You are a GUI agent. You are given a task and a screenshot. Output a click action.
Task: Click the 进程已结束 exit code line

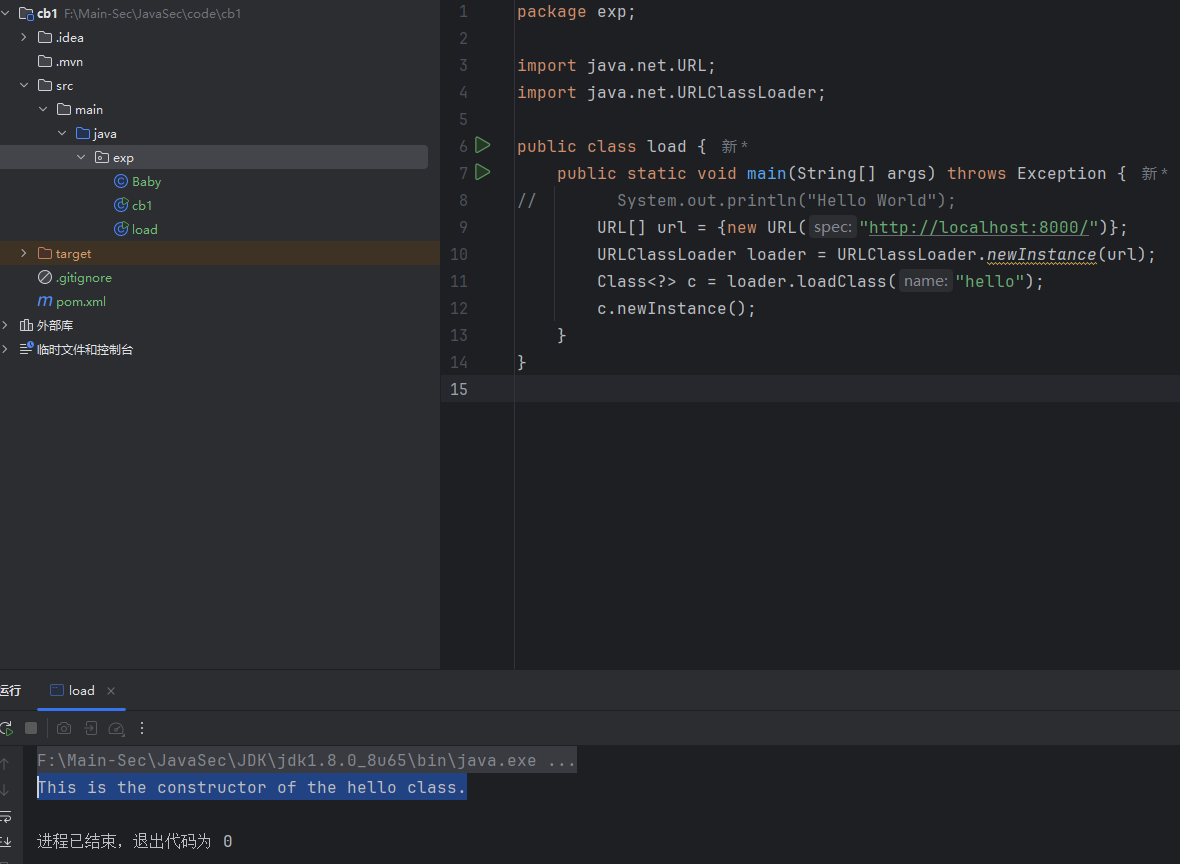135,841
